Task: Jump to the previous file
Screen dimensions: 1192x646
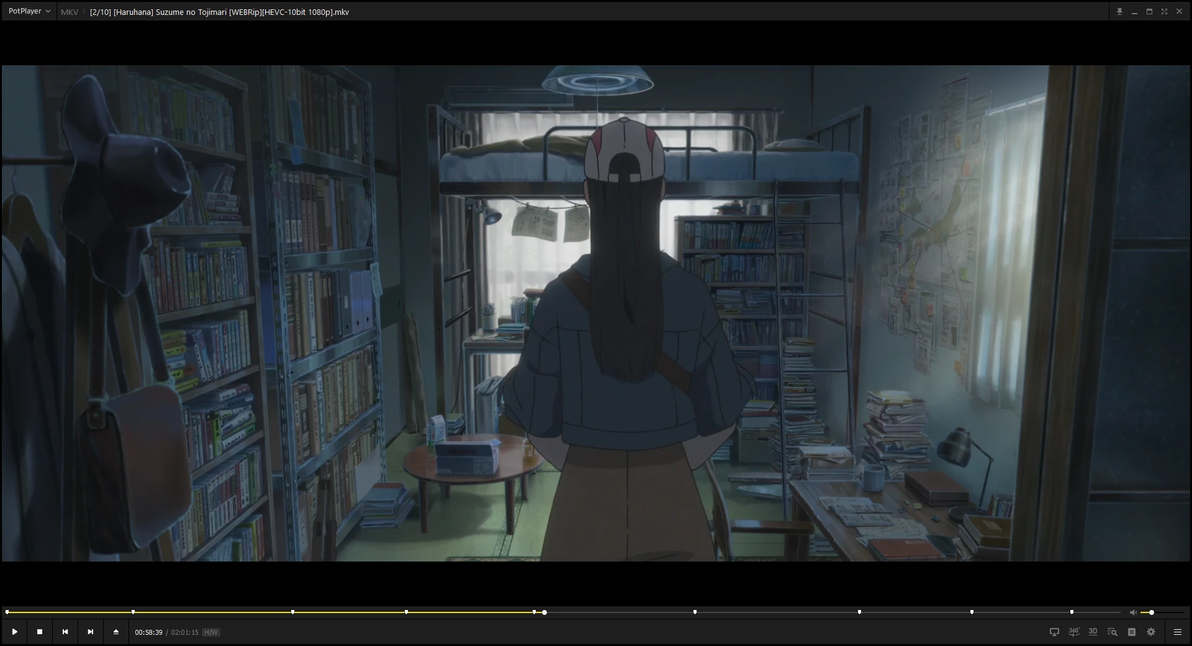Action: [65, 632]
